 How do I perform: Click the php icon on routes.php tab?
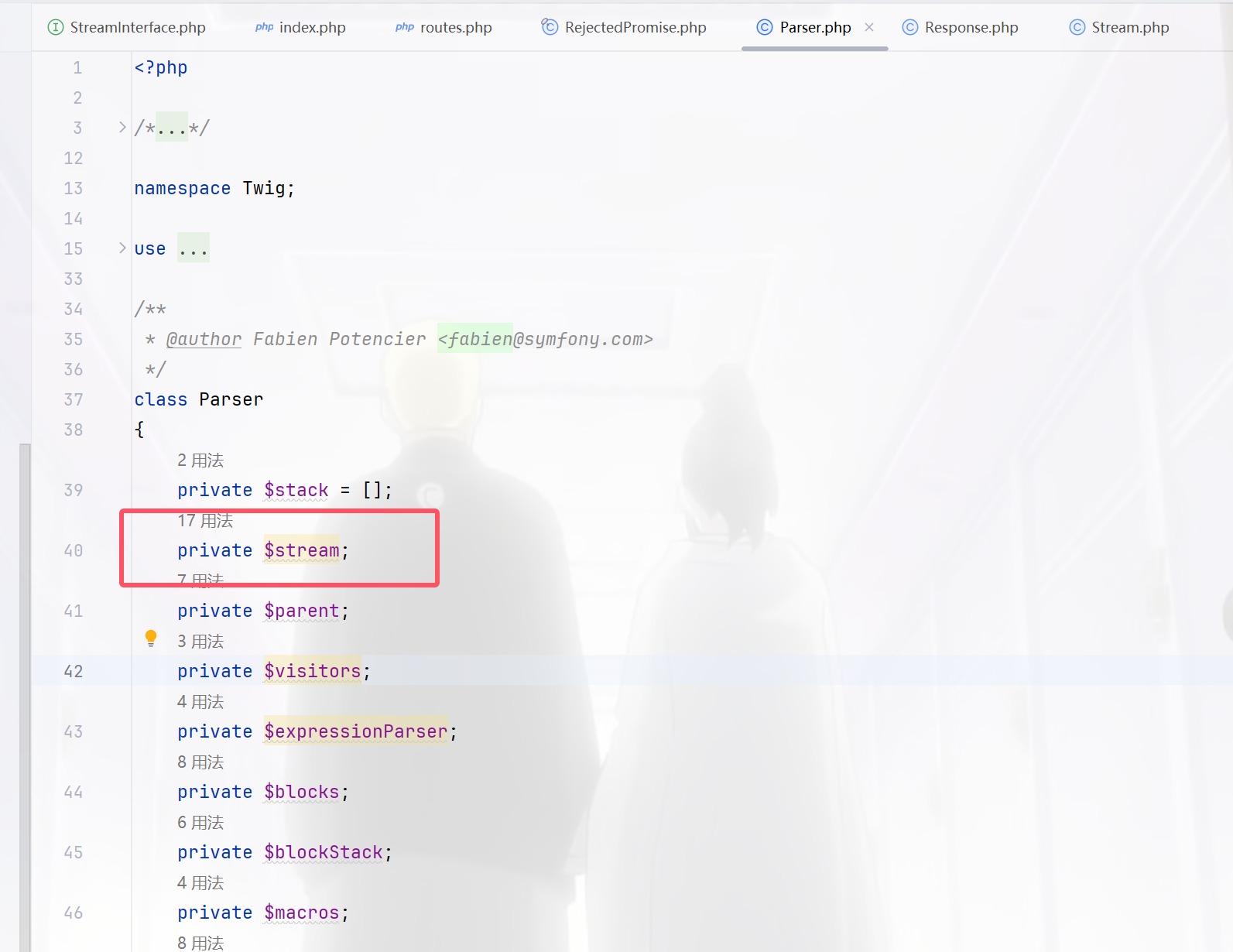(404, 28)
